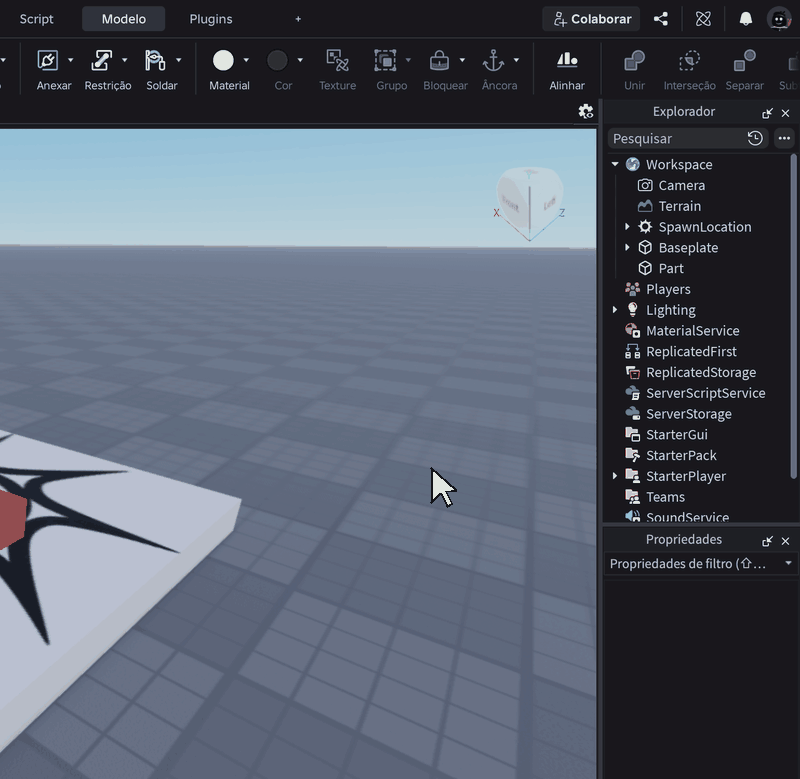Select the Modelo tab
Image resolution: width=800 pixels, height=779 pixels.
[123, 19]
